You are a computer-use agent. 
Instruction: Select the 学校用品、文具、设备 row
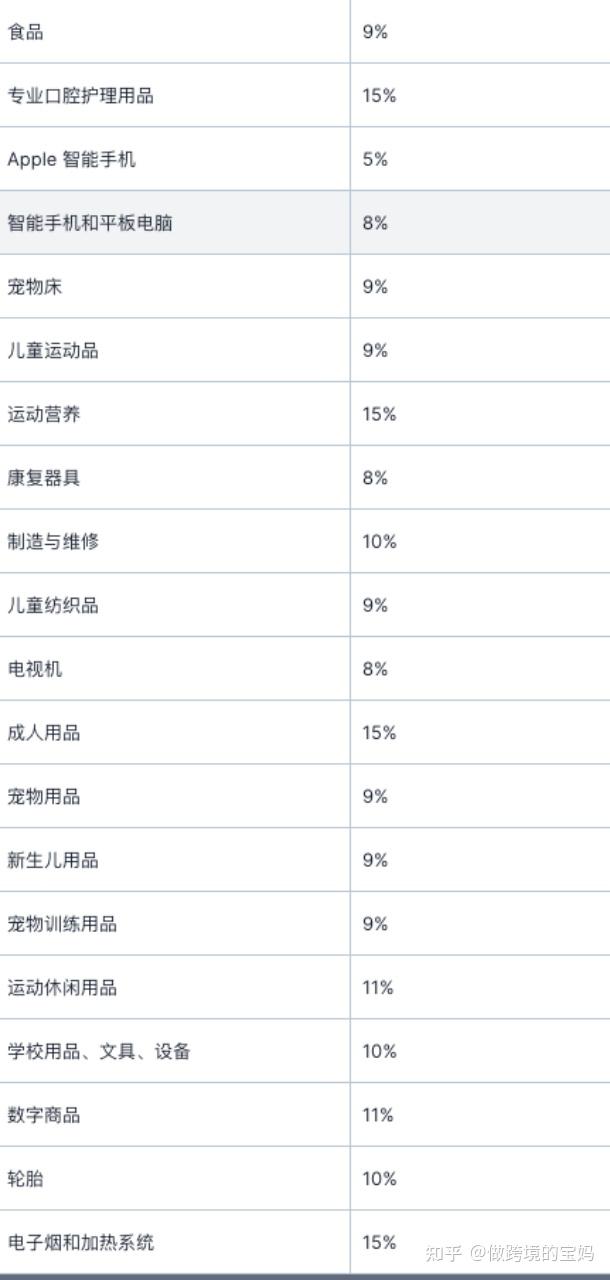click(99, 1051)
